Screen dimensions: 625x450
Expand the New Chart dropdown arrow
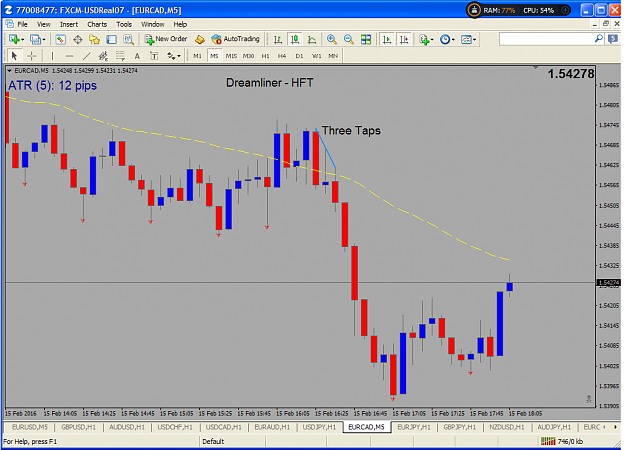(23, 39)
